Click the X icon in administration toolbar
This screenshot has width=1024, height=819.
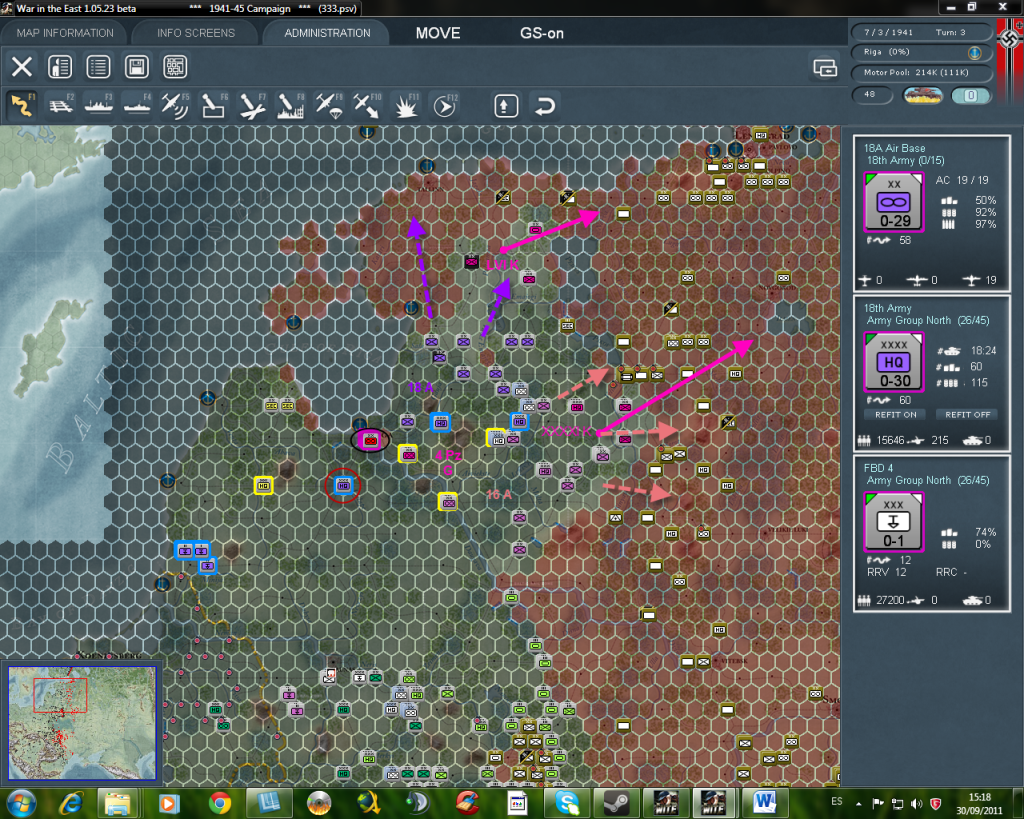tap(22, 67)
